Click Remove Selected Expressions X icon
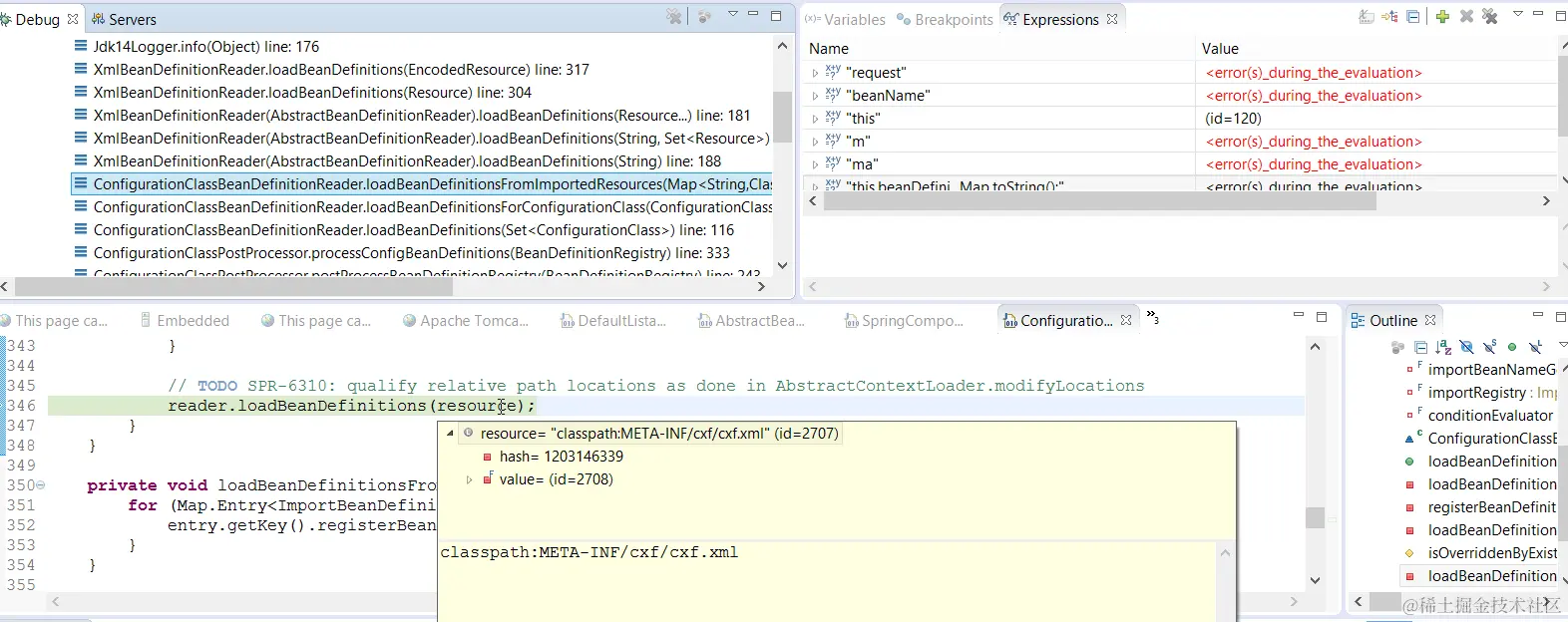 point(1466,16)
